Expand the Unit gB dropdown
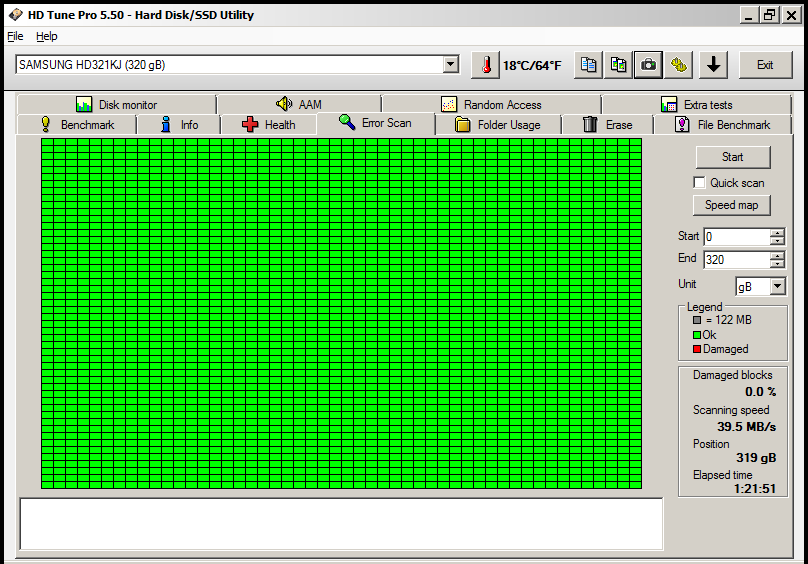Viewport: 808px width, 564px height. (x=778, y=286)
